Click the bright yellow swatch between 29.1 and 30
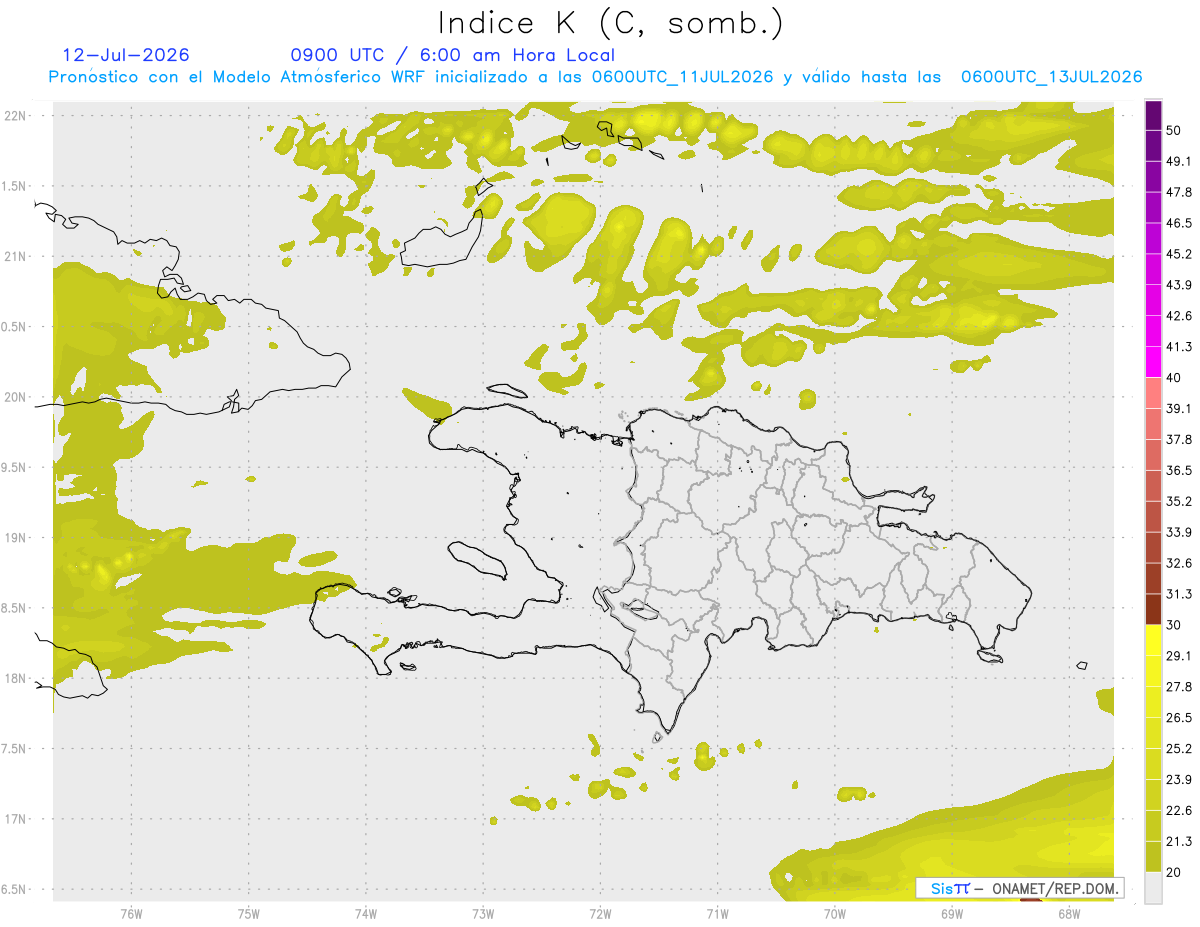This screenshot has height=927, width=1200. [1153, 641]
